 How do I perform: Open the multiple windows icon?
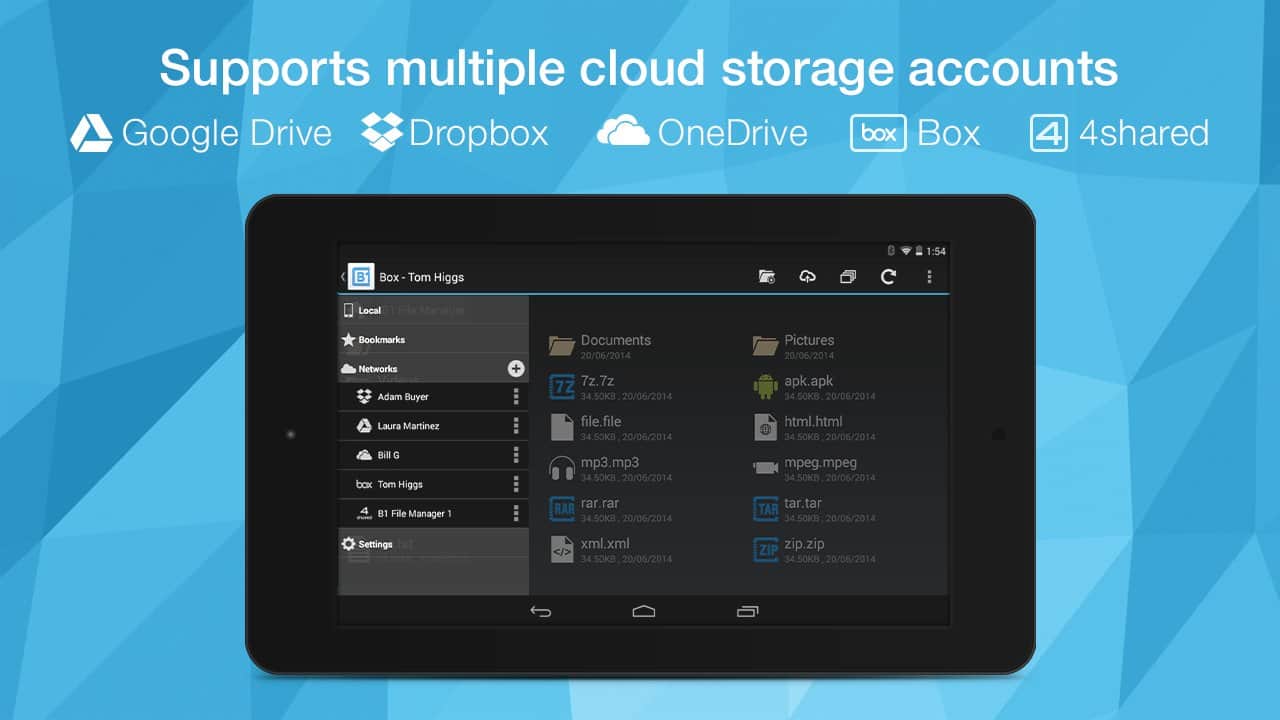848,277
